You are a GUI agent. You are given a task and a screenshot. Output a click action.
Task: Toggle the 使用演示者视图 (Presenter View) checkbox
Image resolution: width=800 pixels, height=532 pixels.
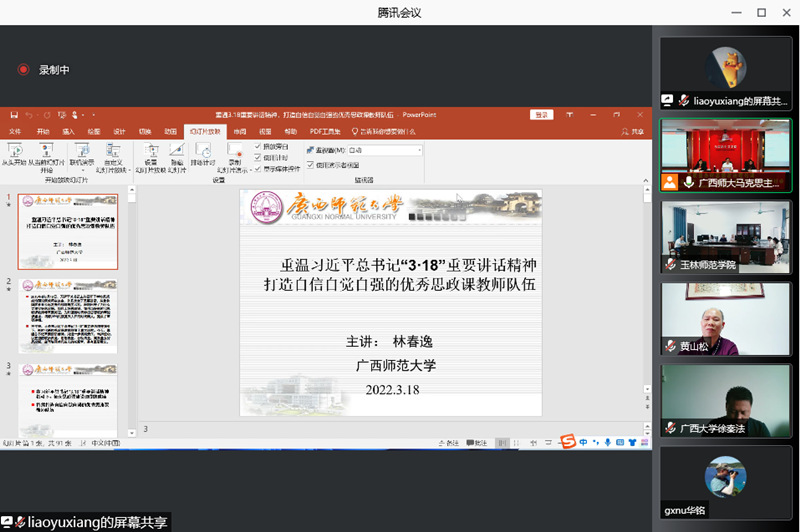[x=311, y=164]
